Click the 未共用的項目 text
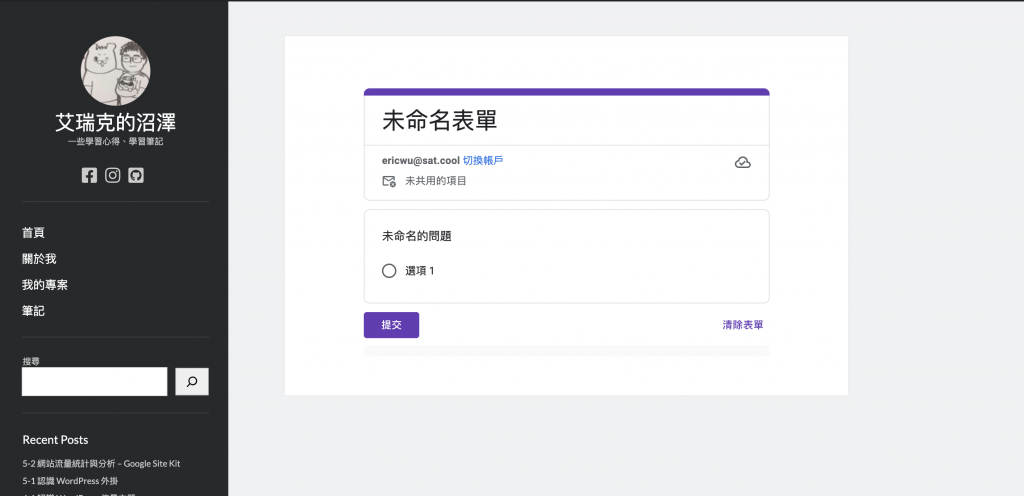 [x=436, y=181]
